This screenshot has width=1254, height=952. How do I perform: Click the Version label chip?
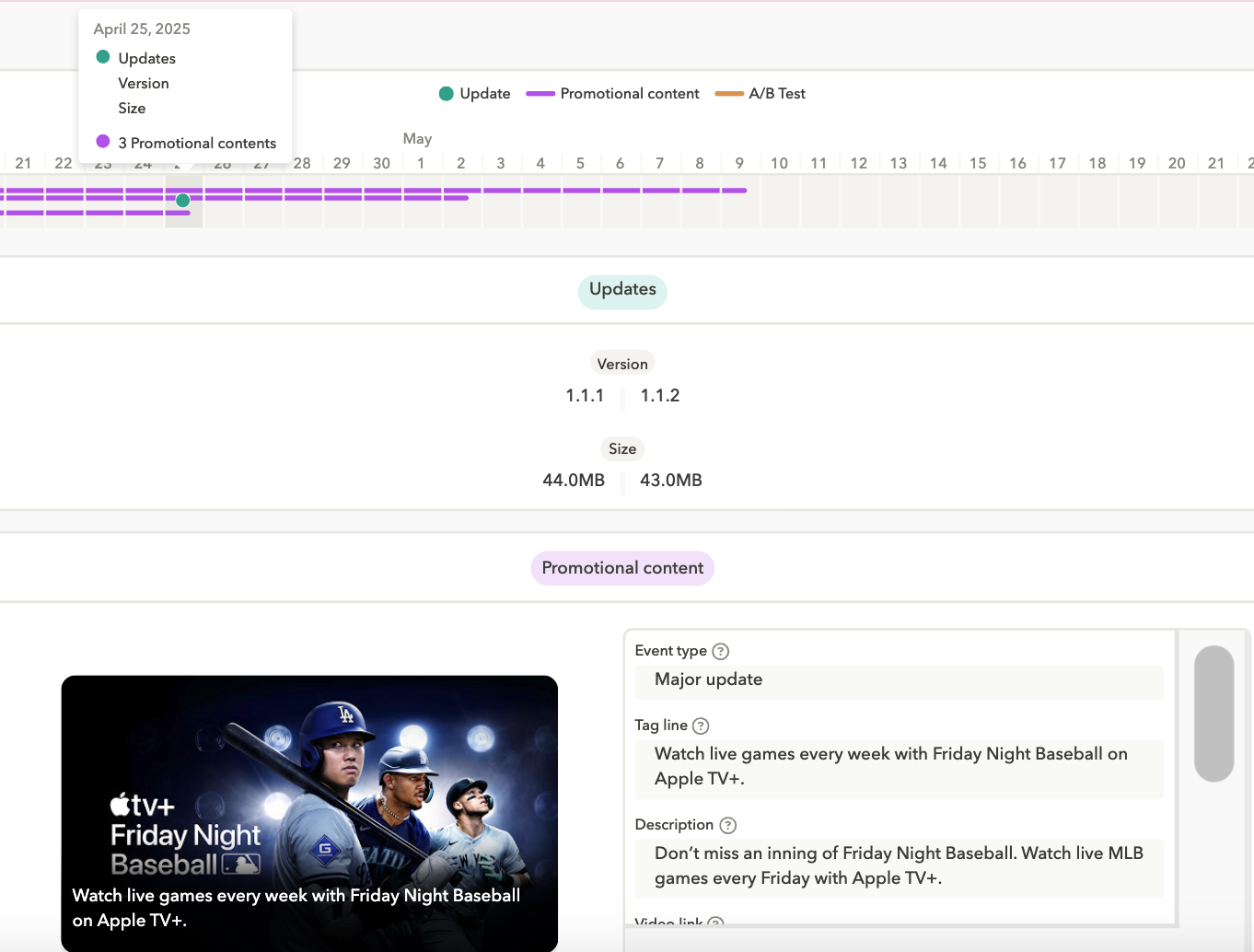pyautogui.click(x=622, y=364)
